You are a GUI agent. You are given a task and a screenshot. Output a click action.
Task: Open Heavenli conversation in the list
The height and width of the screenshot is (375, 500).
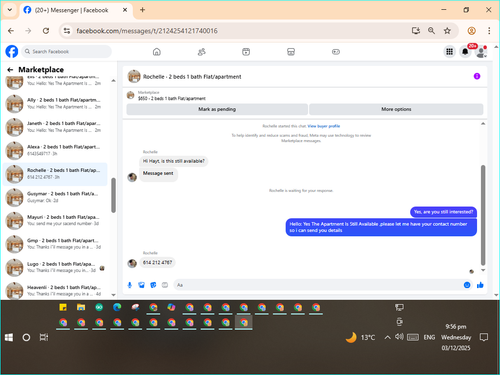point(55,290)
